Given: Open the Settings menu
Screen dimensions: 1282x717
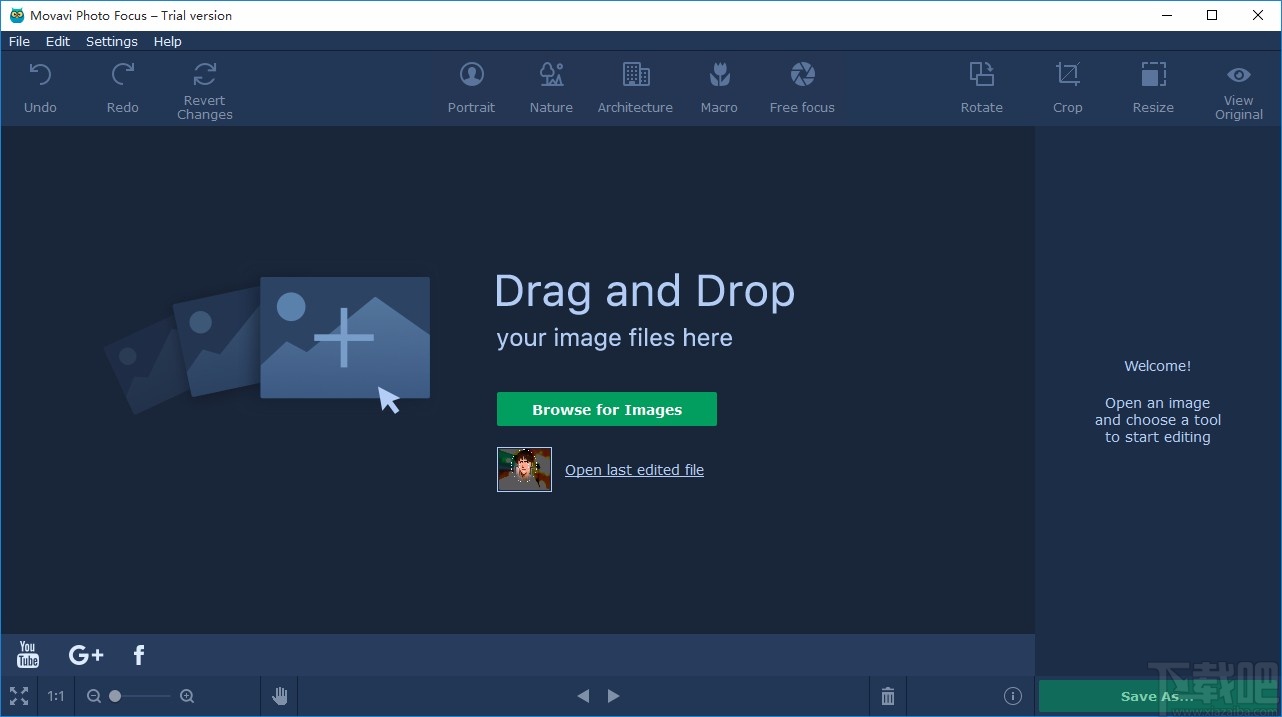Looking at the screenshot, I should 111,41.
